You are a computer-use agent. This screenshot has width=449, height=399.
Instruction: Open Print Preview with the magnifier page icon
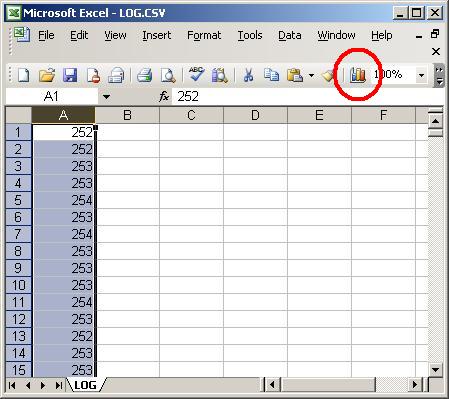pos(168,75)
